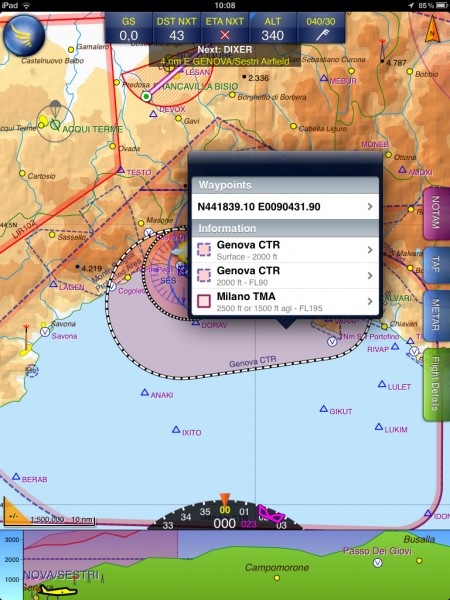Expand Genova CTR 2000 ft - FL90 entry

pos(285,276)
